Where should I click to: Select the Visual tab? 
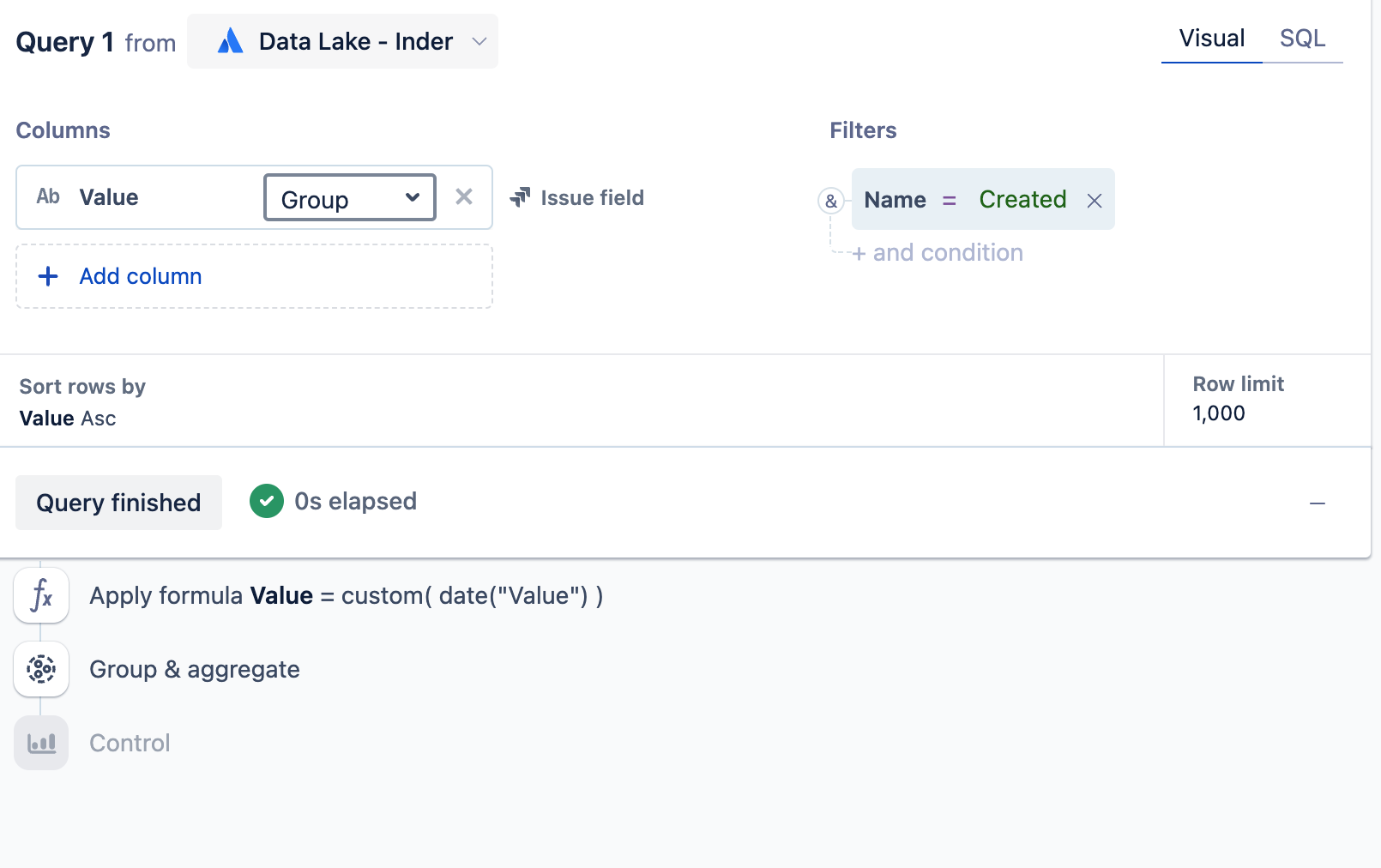(x=1211, y=38)
